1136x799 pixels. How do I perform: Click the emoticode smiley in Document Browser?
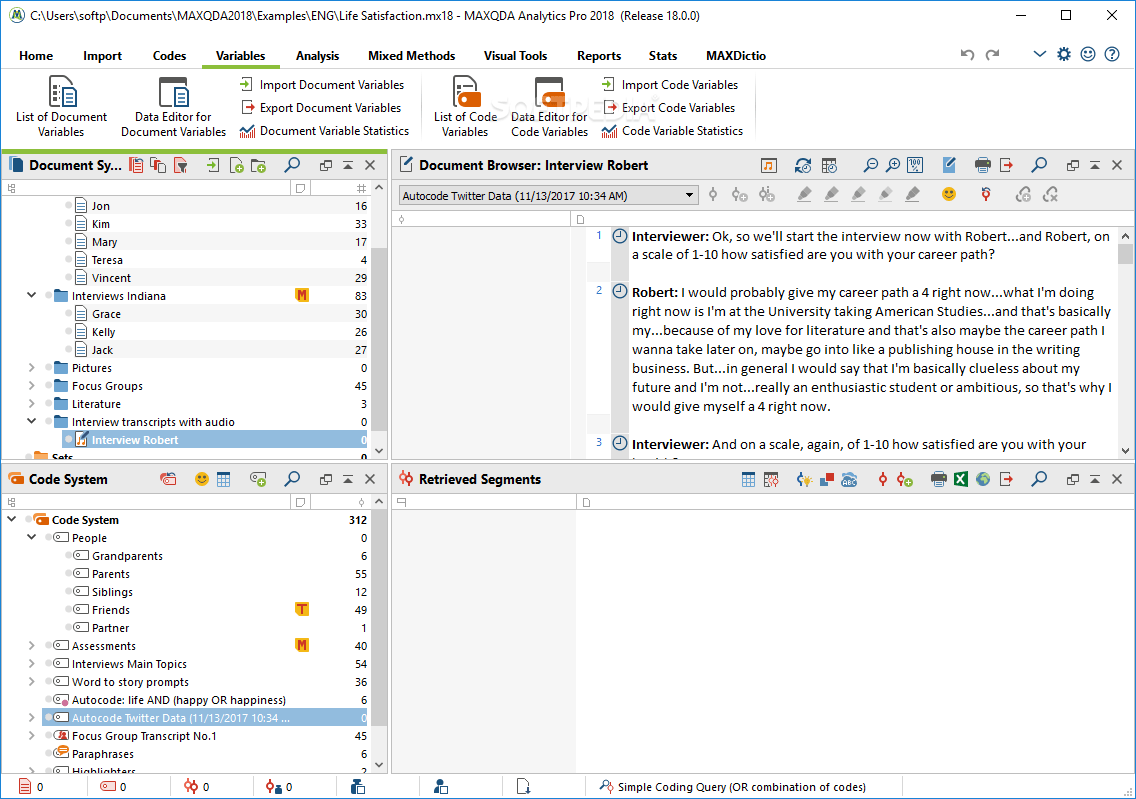pyautogui.click(x=948, y=194)
